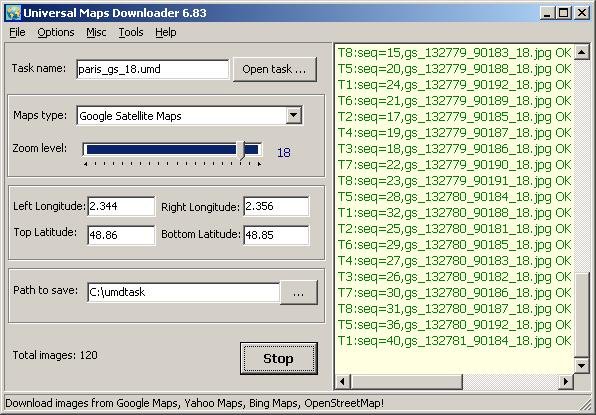The image size is (596, 415).
Task: Click the Task name input field
Action: (152, 69)
